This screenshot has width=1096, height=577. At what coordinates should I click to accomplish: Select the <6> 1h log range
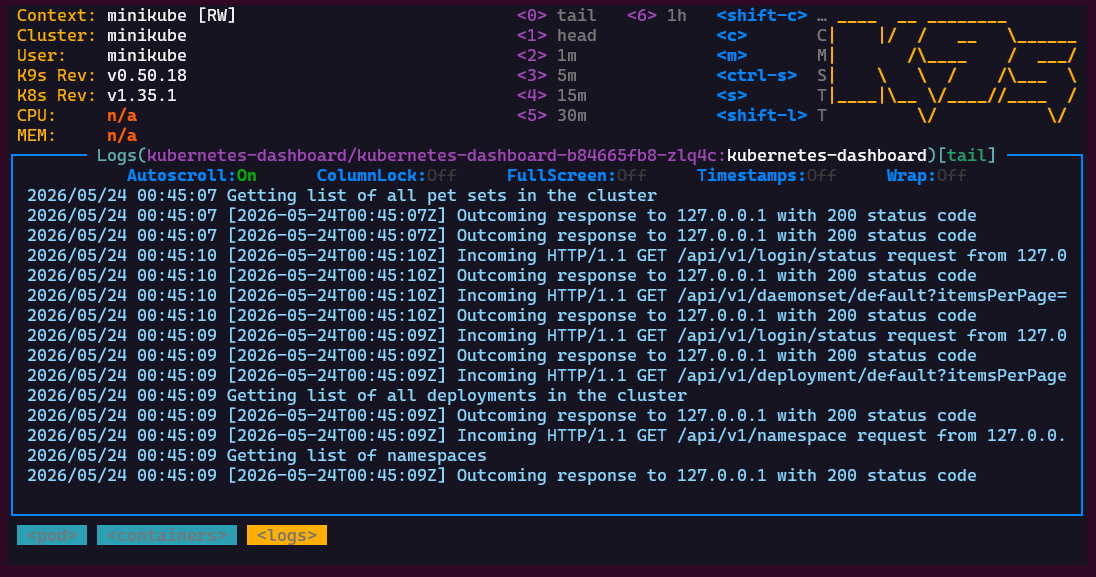(x=657, y=15)
